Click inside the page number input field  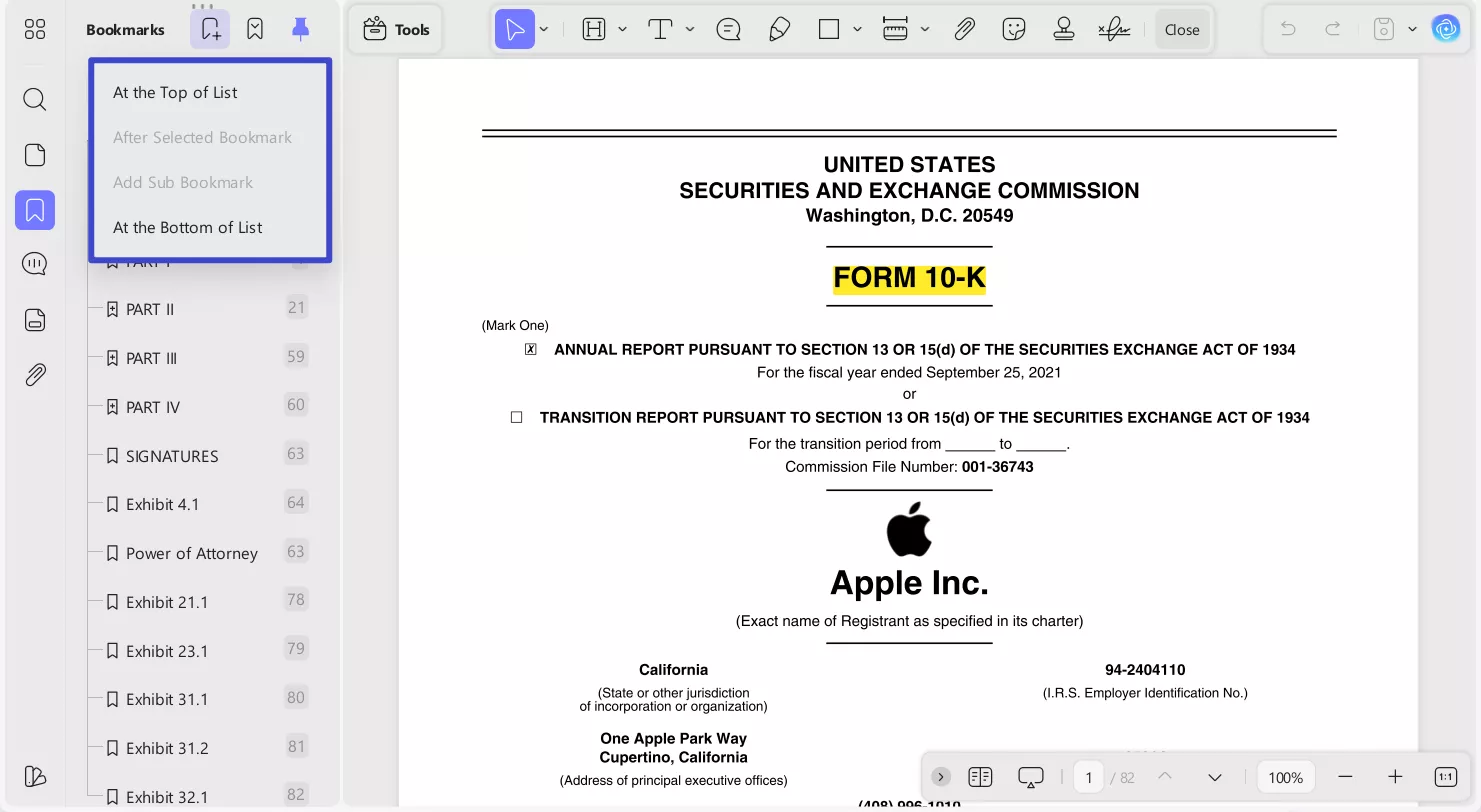[1088, 776]
